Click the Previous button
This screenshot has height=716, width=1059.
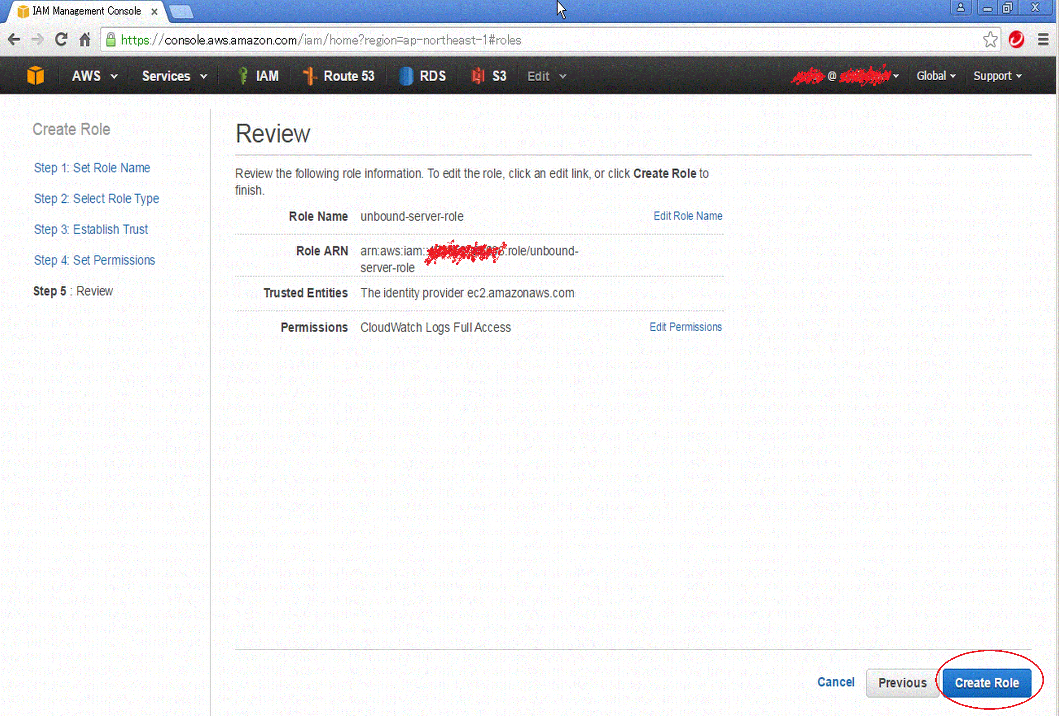coord(902,682)
